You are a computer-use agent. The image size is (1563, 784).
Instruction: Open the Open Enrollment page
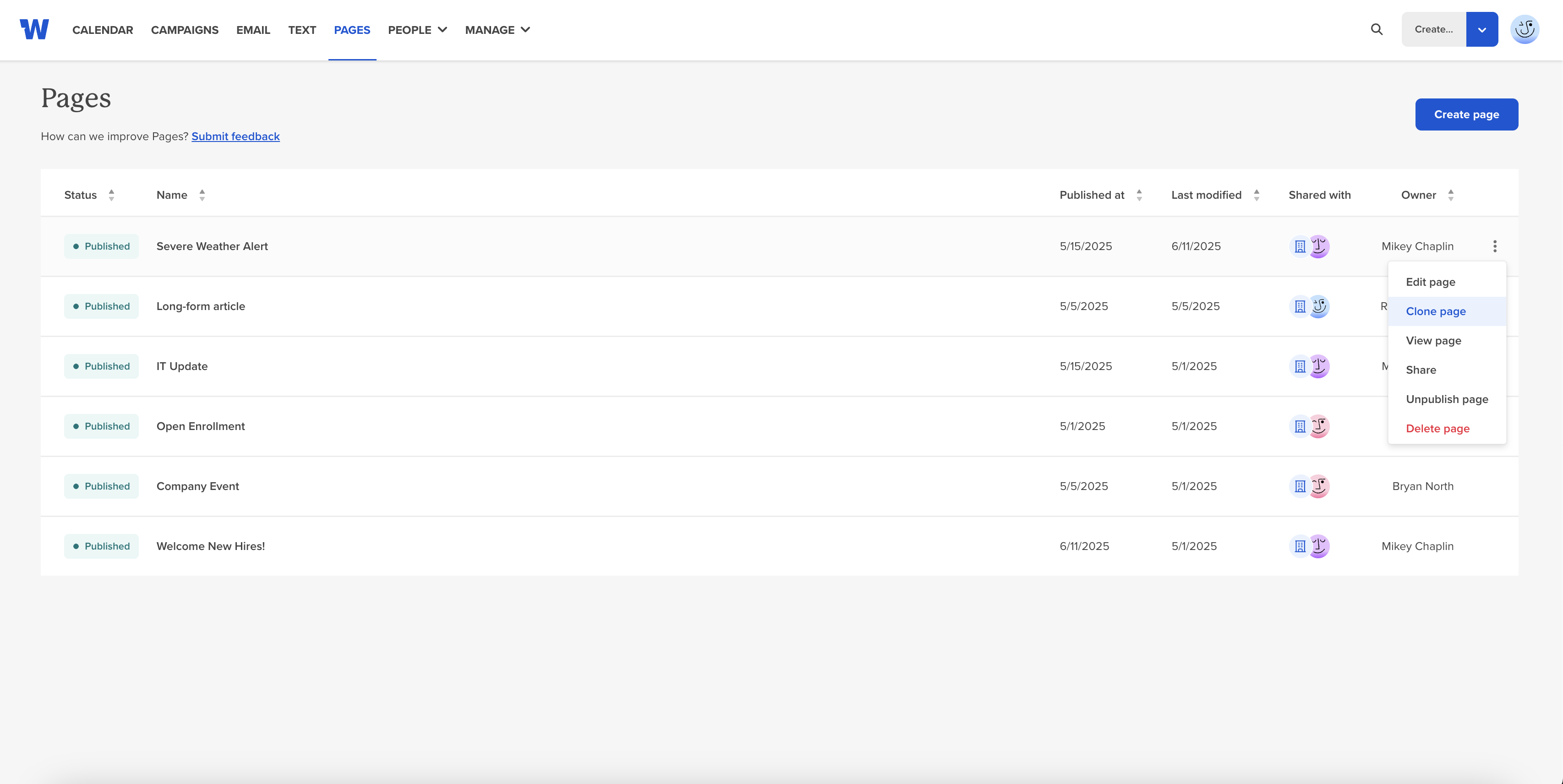tap(201, 426)
